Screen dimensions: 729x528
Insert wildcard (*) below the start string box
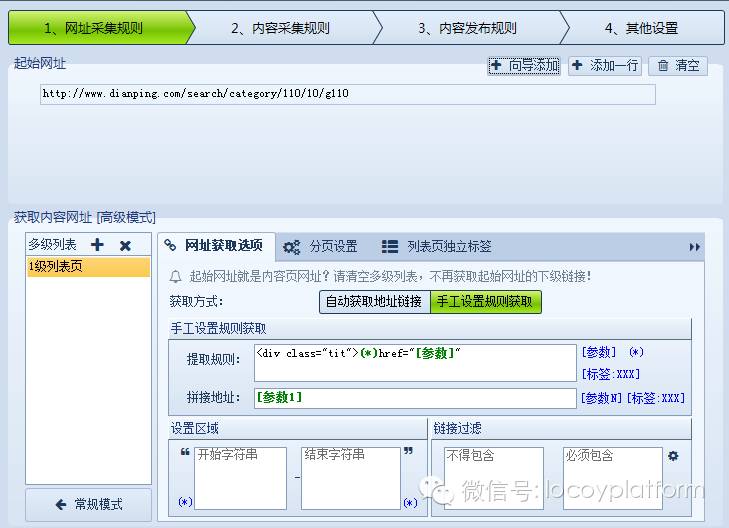pyautogui.click(x=185, y=502)
